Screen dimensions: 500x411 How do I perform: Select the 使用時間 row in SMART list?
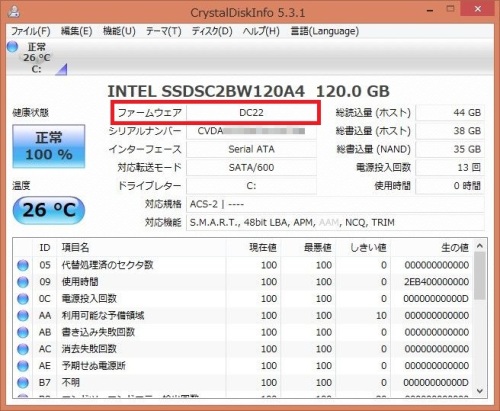243,282
